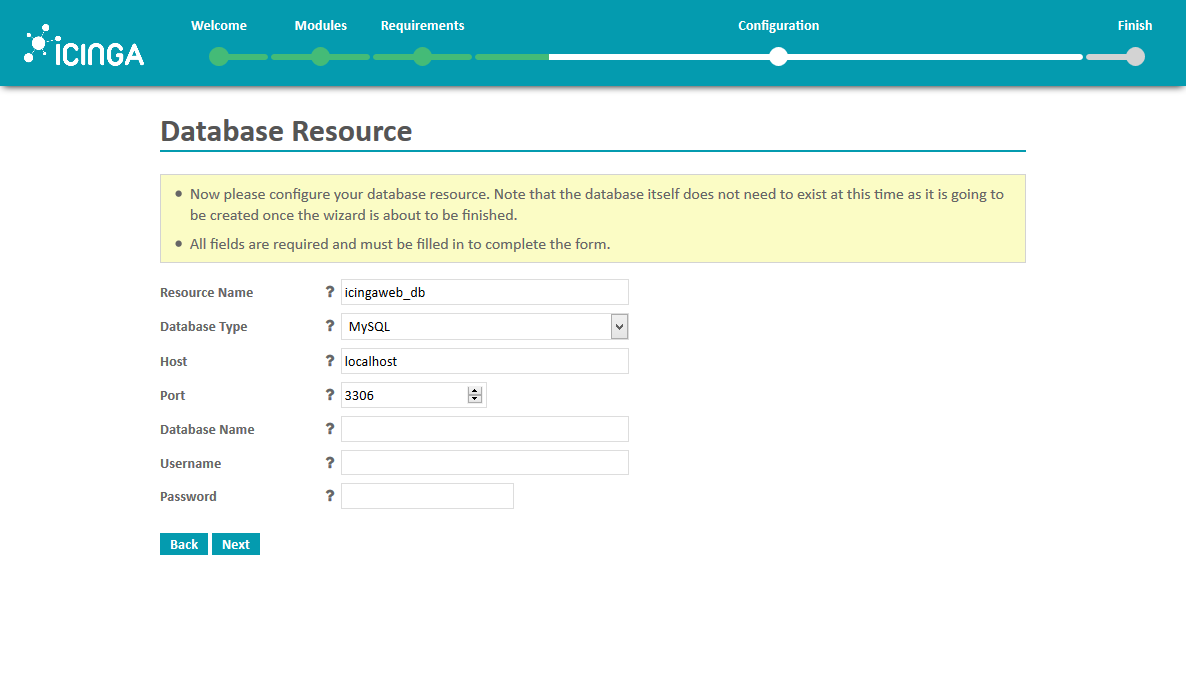
Task: Click the Configuration step progress dot
Action: 778,57
